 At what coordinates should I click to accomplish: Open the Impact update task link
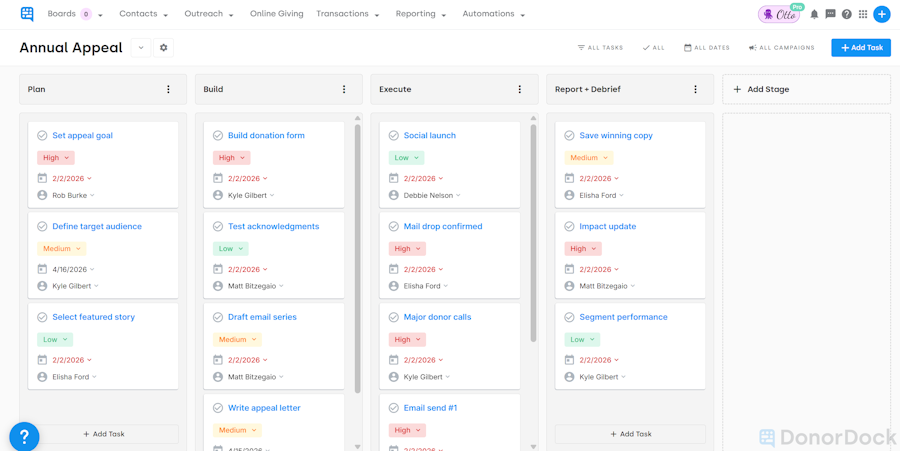click(x=607, y=227)
